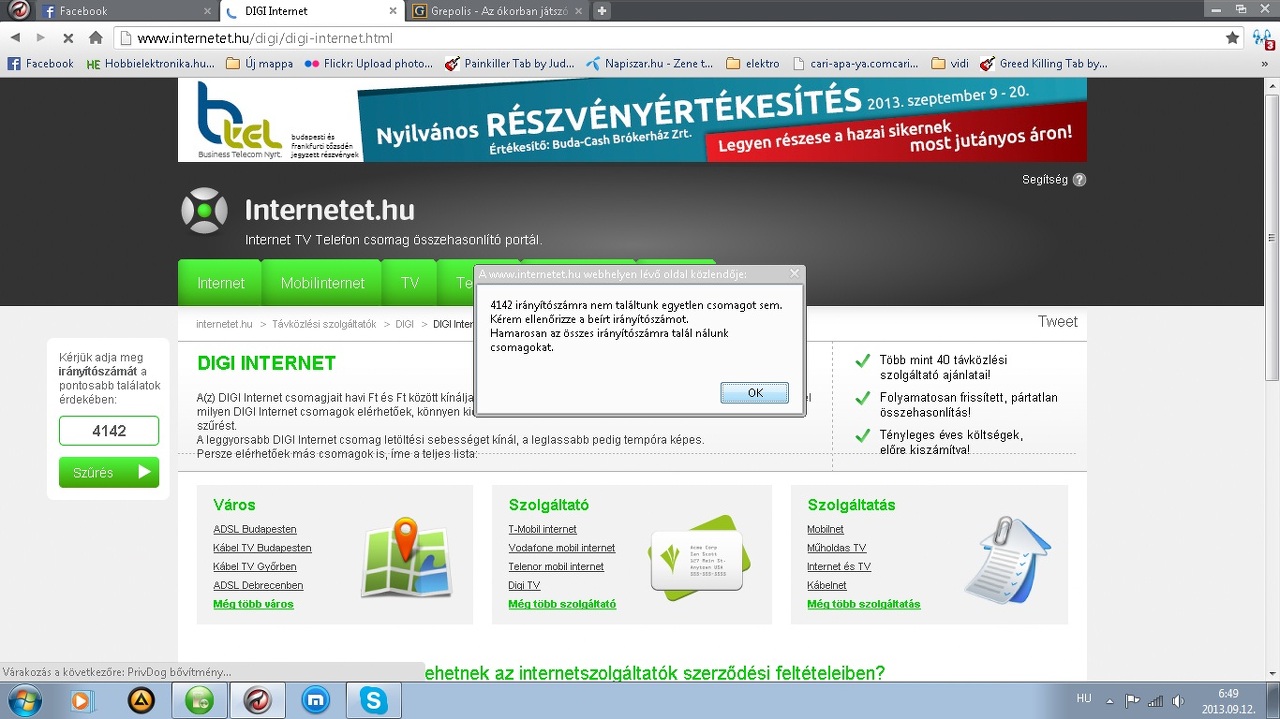Image resolution: width=1280 pixels, height=719 pixels.
Task: Stop page loading with X button
Action: point(68,38)
